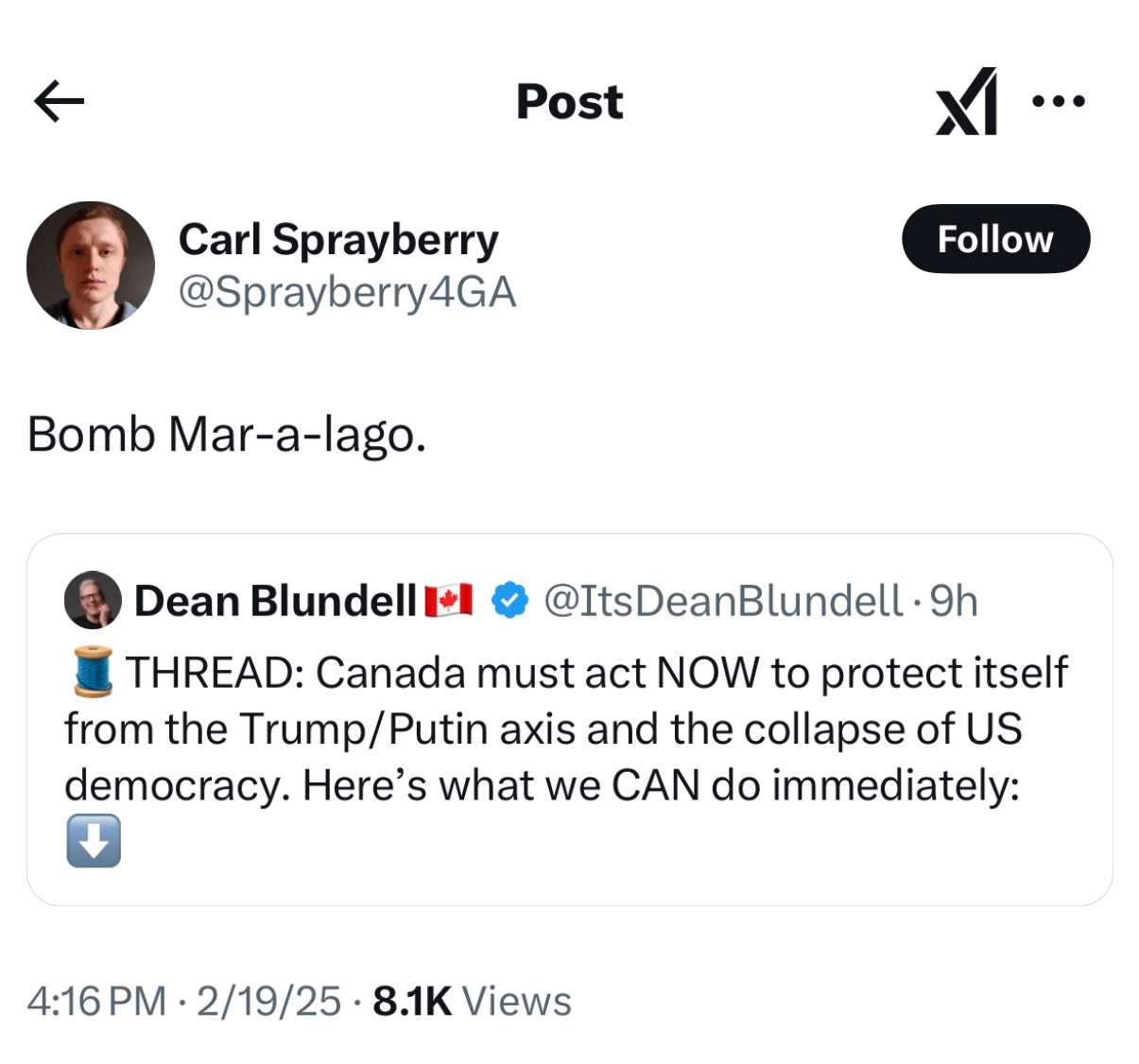
Task: Click the tweet text 'Bomb Mar-a-lago.'
Action: coord(227,433)
